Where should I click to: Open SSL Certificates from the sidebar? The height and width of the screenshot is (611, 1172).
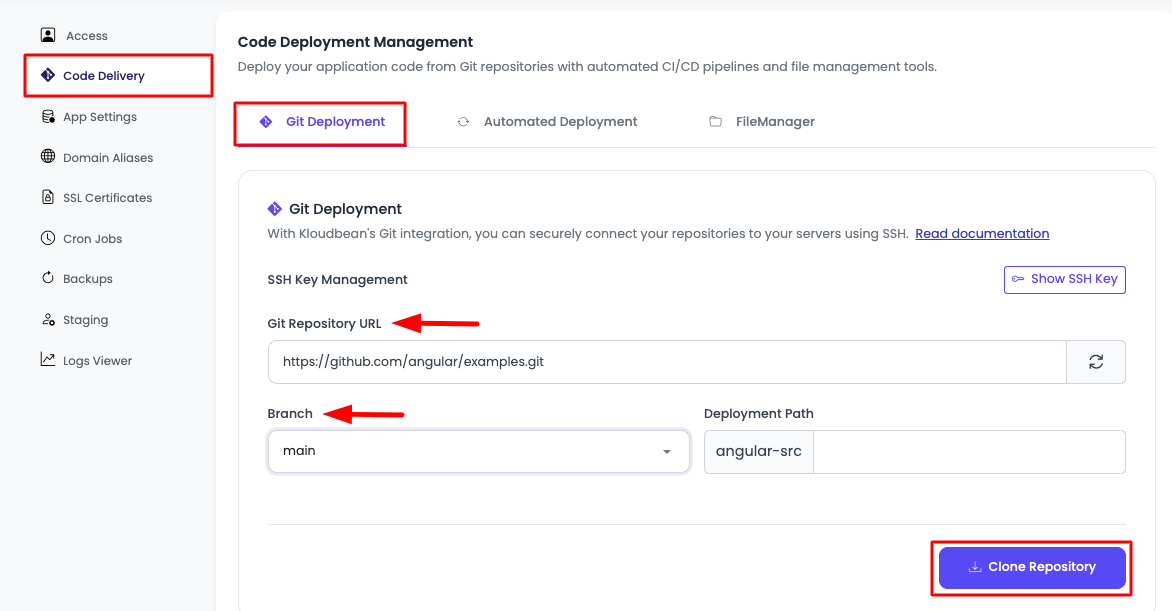[106, 197]
